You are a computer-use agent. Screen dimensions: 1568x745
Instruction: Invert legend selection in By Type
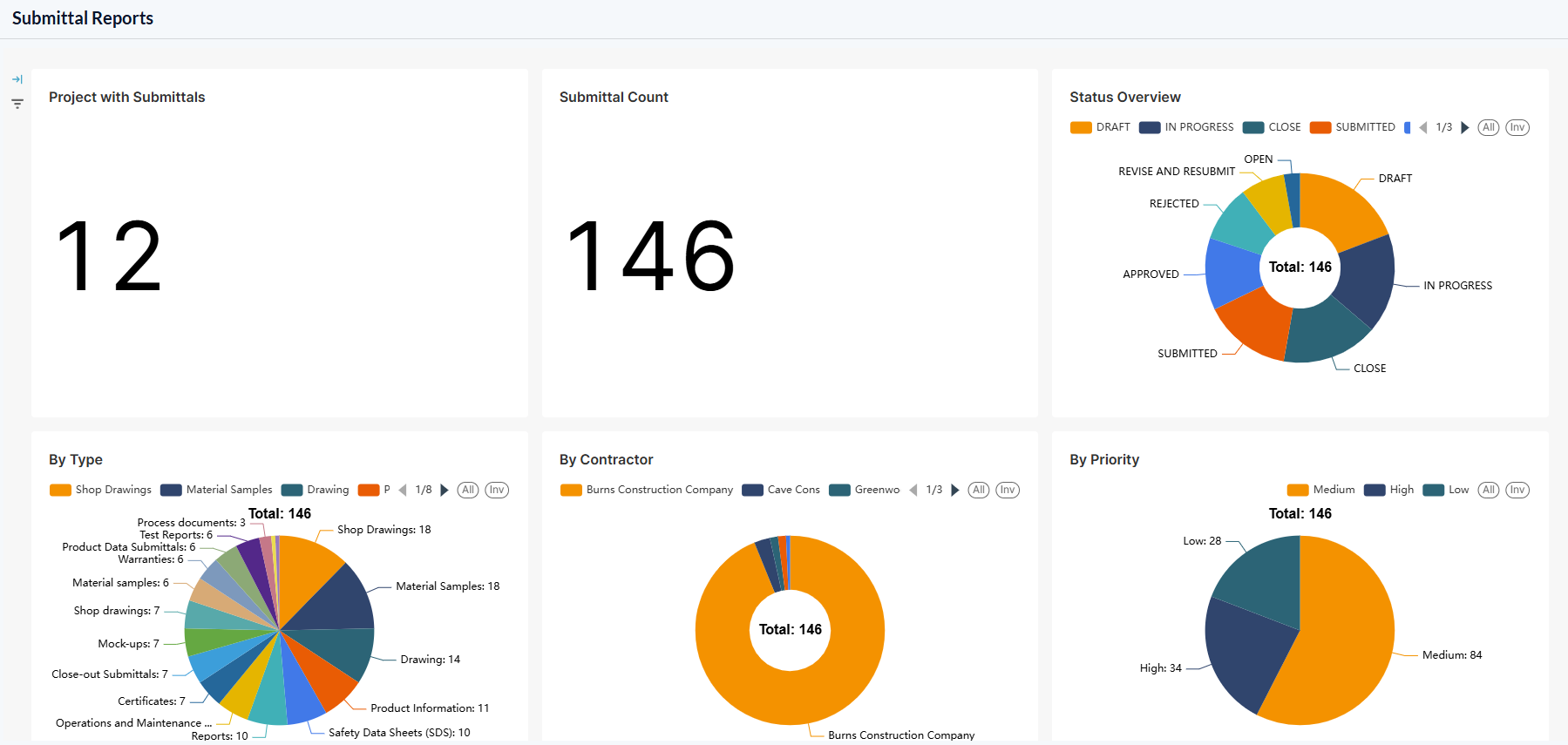(497, 490)
